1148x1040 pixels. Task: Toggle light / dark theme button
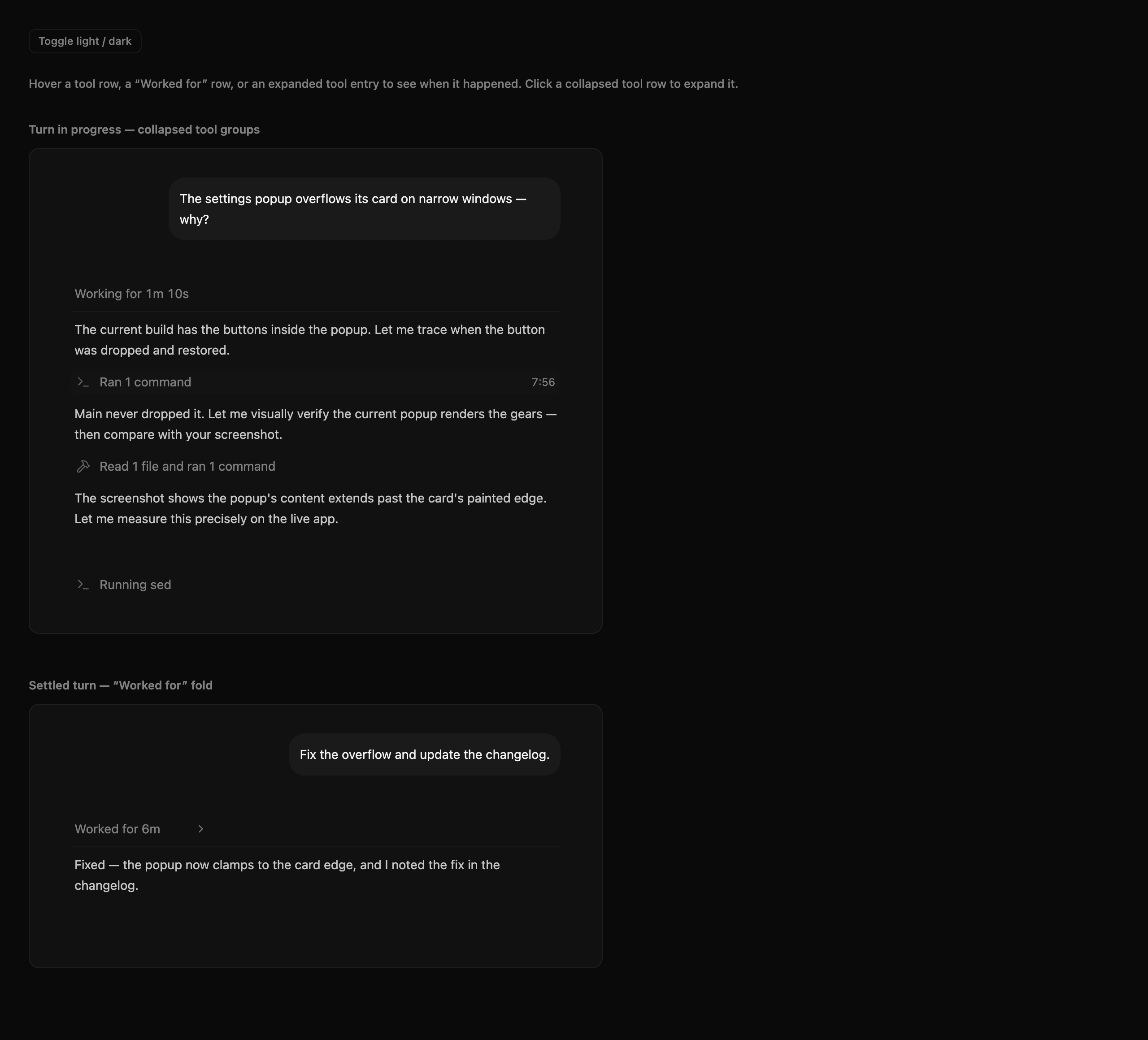pos(85,41)
